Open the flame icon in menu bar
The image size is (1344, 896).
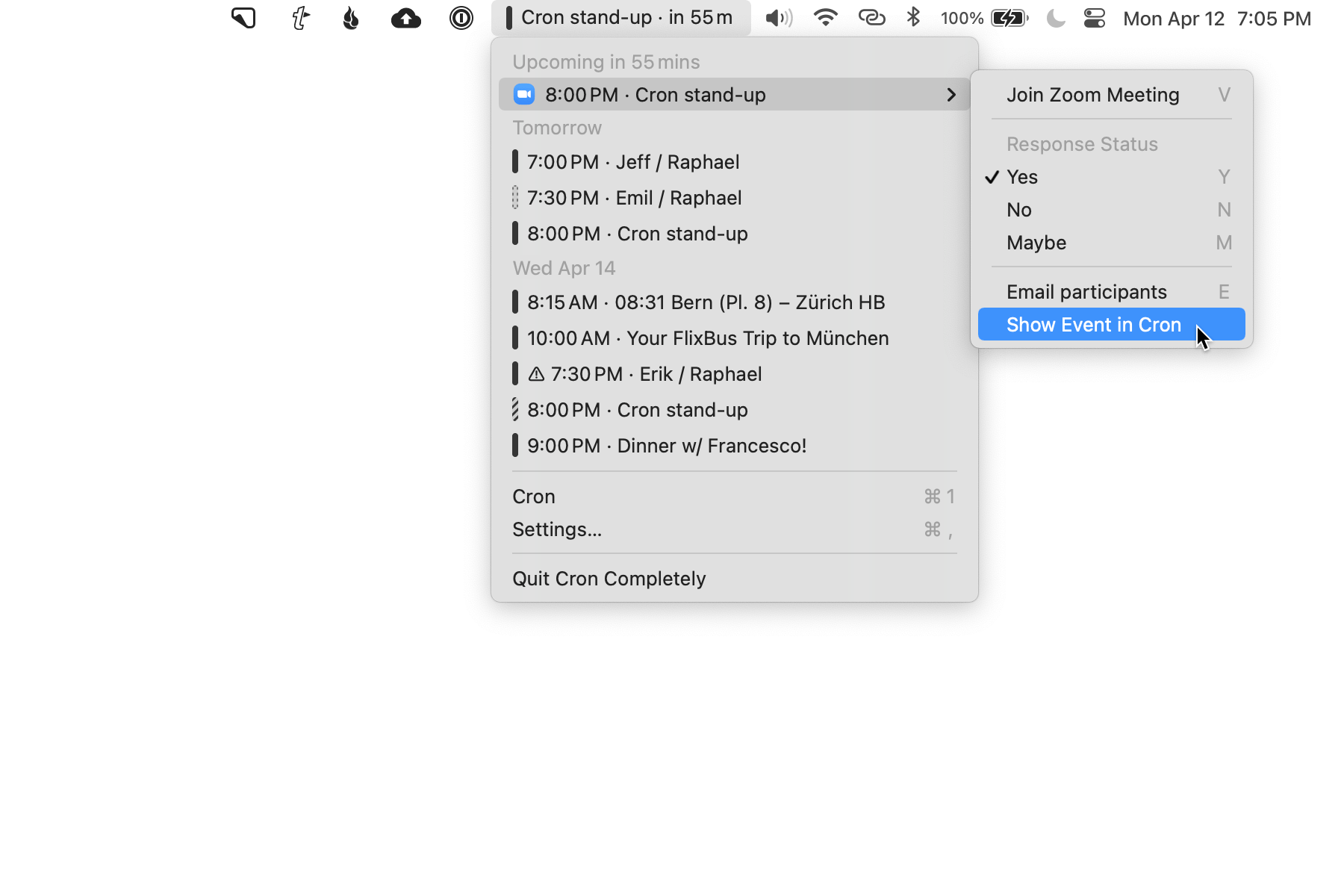351,18
